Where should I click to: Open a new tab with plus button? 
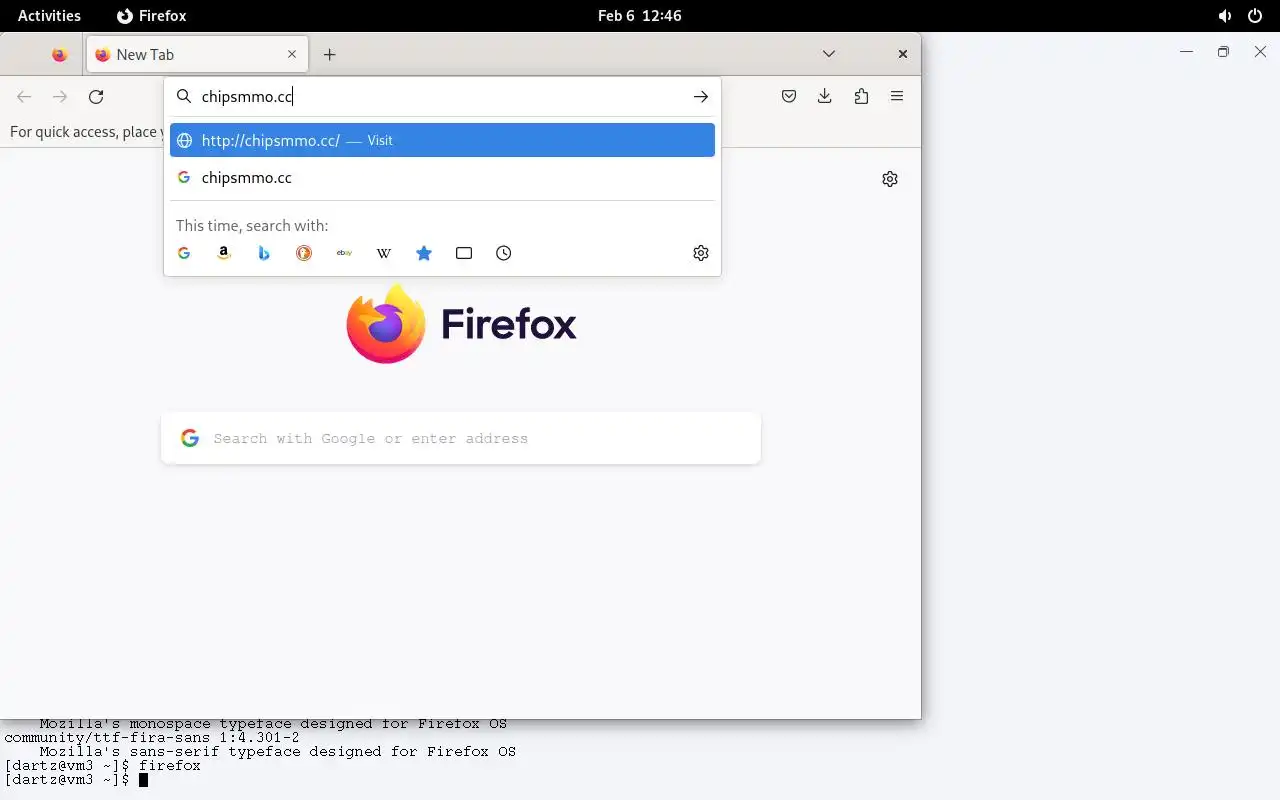coord(329,55)
